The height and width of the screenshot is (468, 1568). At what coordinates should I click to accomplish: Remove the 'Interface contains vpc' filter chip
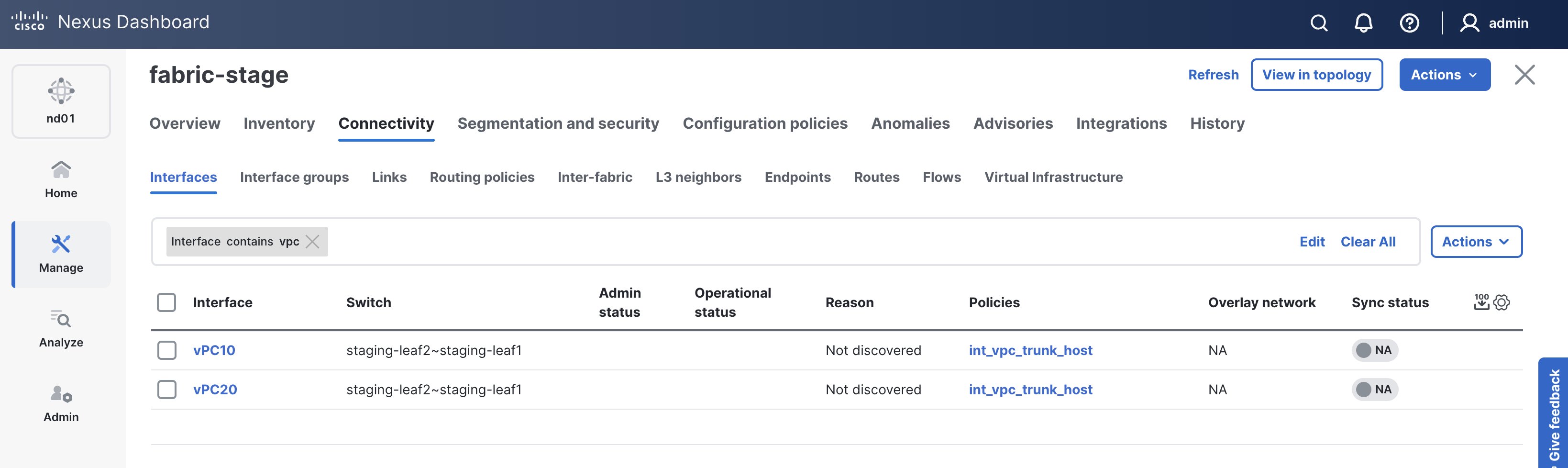tap(312, 242)
